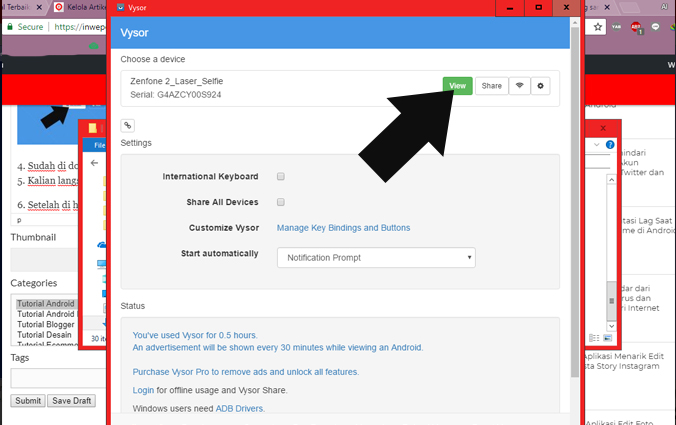The image size is (676, 425).
Task: Open the Start automatically dropdown
Action: click(x=376, y=257)
